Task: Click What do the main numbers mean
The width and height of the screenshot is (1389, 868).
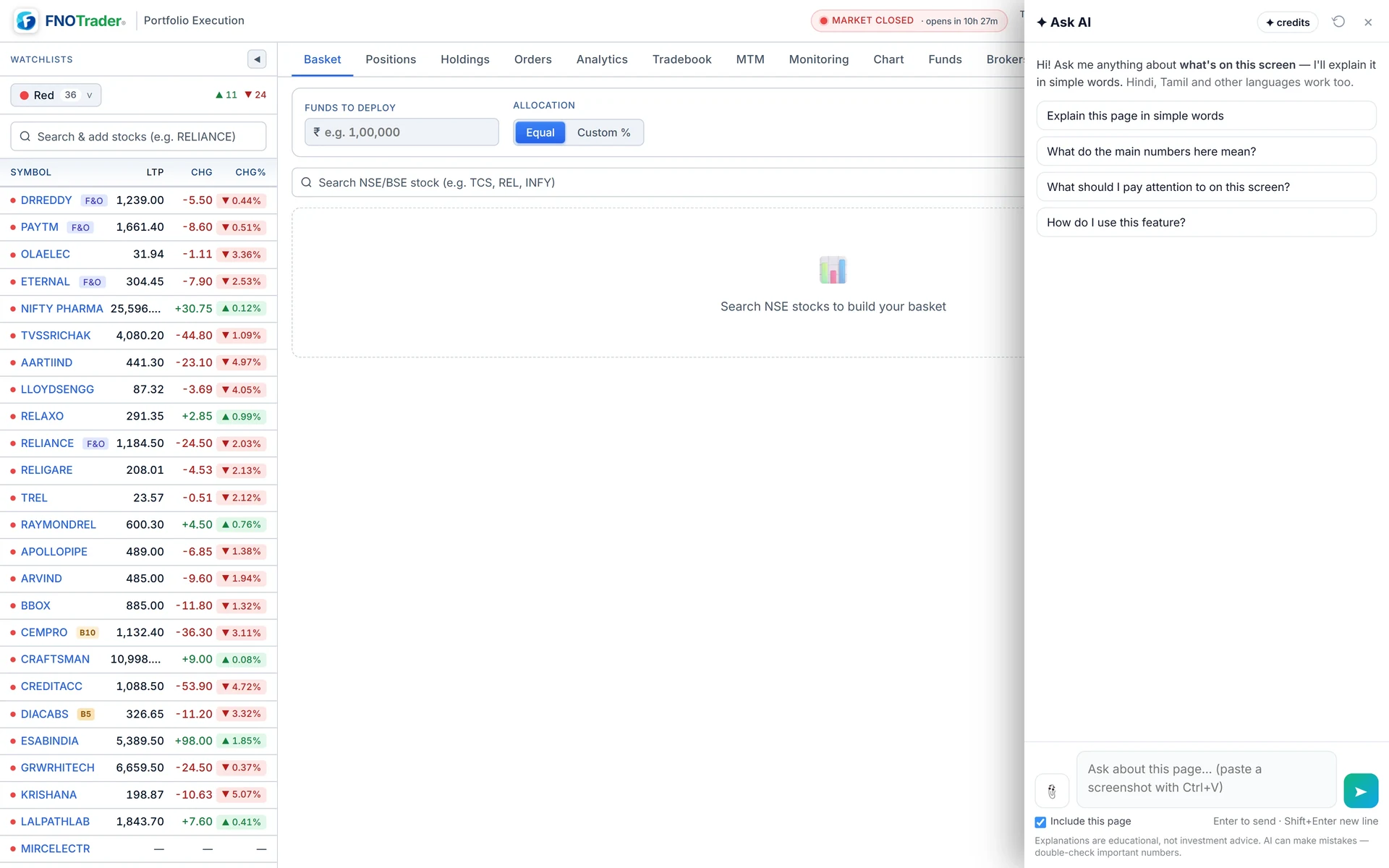Action: click(1206, 151)
